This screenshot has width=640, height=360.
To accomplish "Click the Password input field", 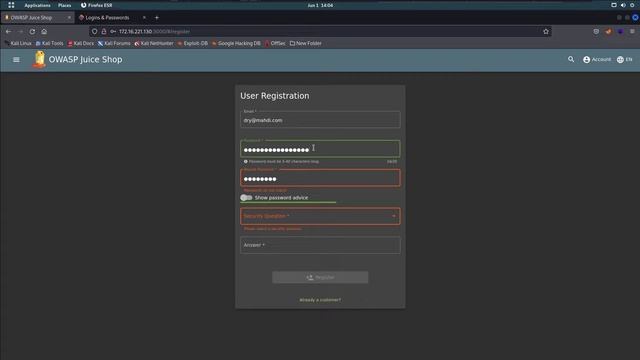I will (320, 149).
